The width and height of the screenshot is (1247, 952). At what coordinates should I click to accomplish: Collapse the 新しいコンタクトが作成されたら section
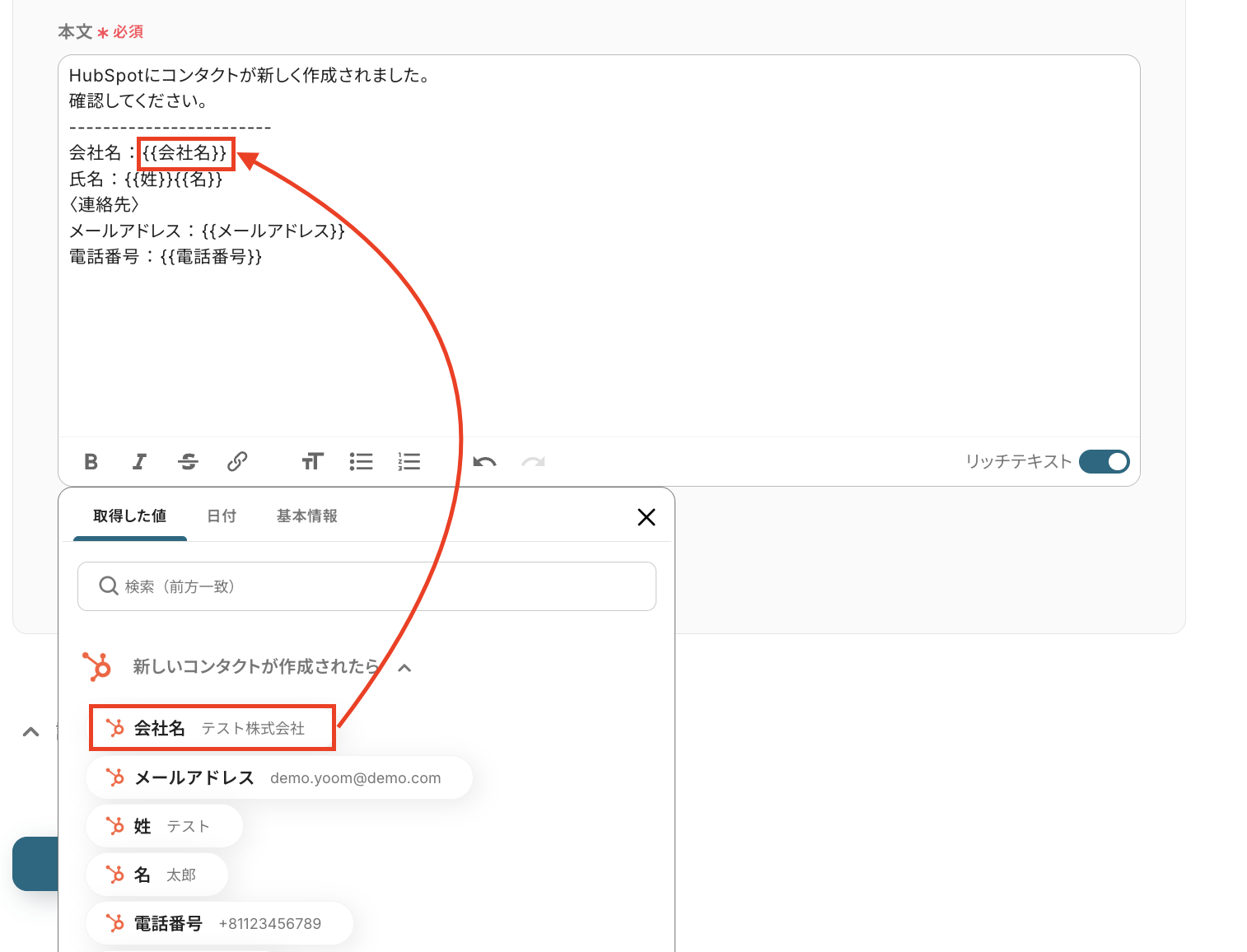(x=404, y=668)
